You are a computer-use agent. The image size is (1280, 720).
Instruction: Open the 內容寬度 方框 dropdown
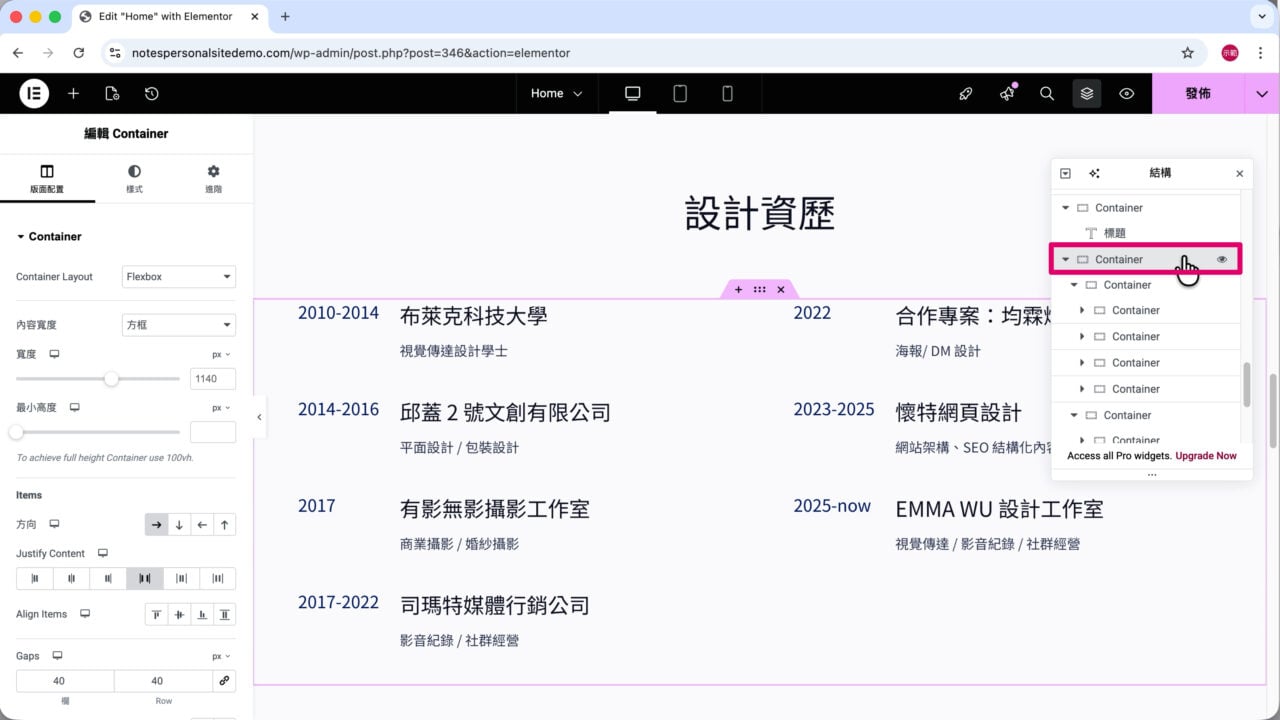point(179,325)
